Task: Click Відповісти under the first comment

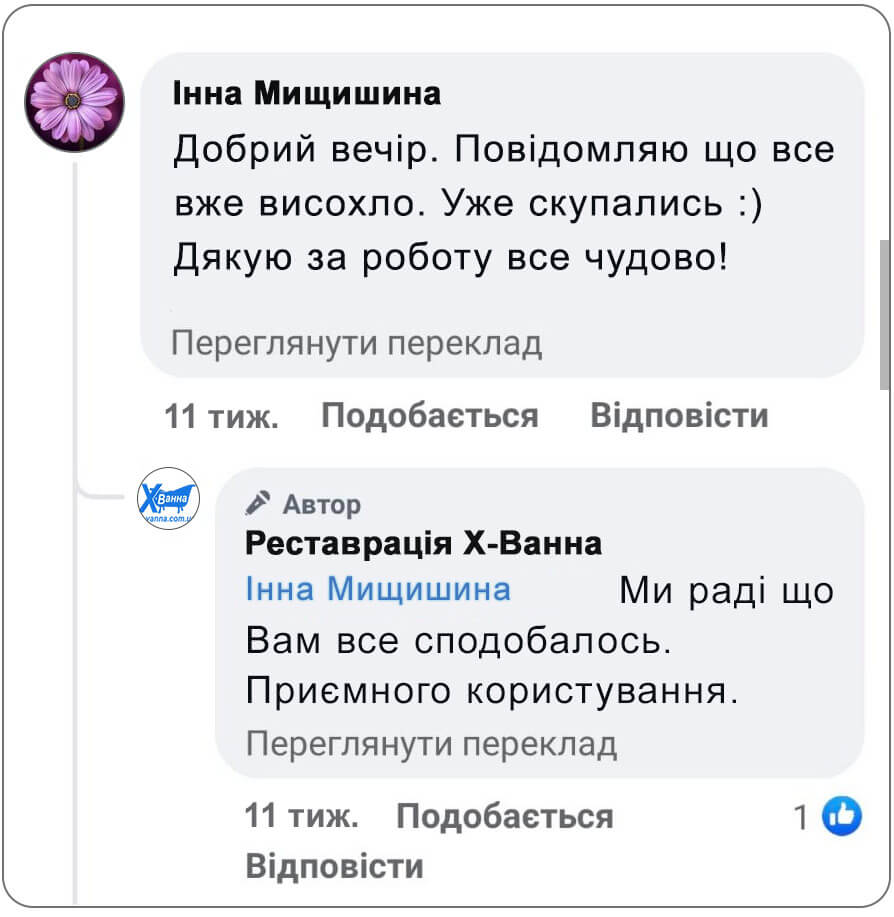Action: (x=680, y=415)
